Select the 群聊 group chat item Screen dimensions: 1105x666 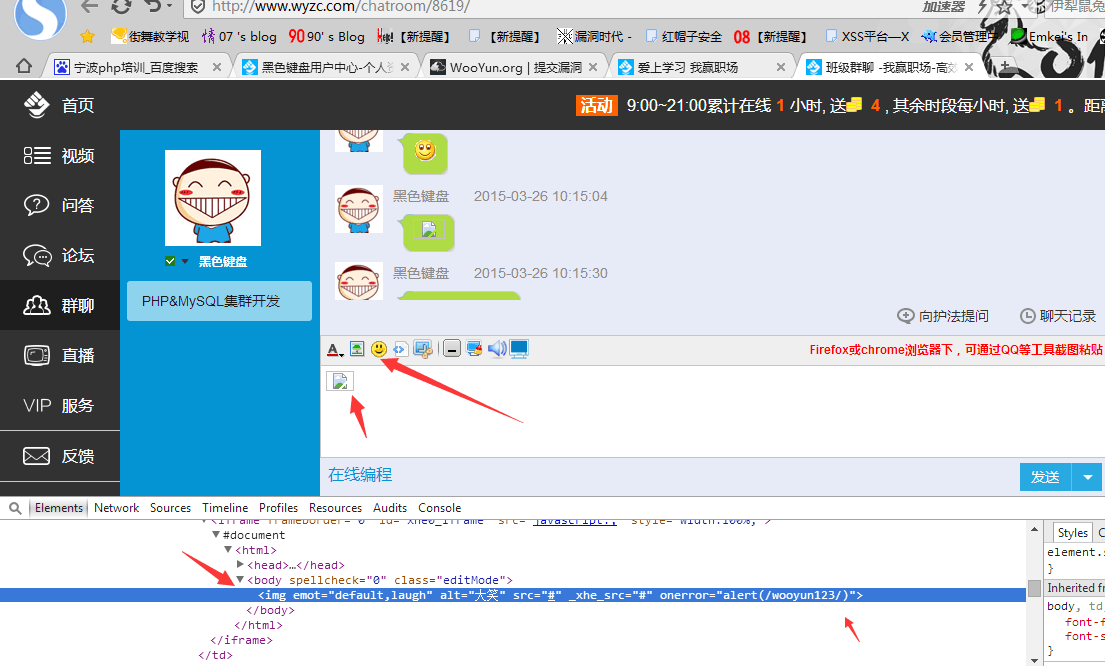click(59, 305)
